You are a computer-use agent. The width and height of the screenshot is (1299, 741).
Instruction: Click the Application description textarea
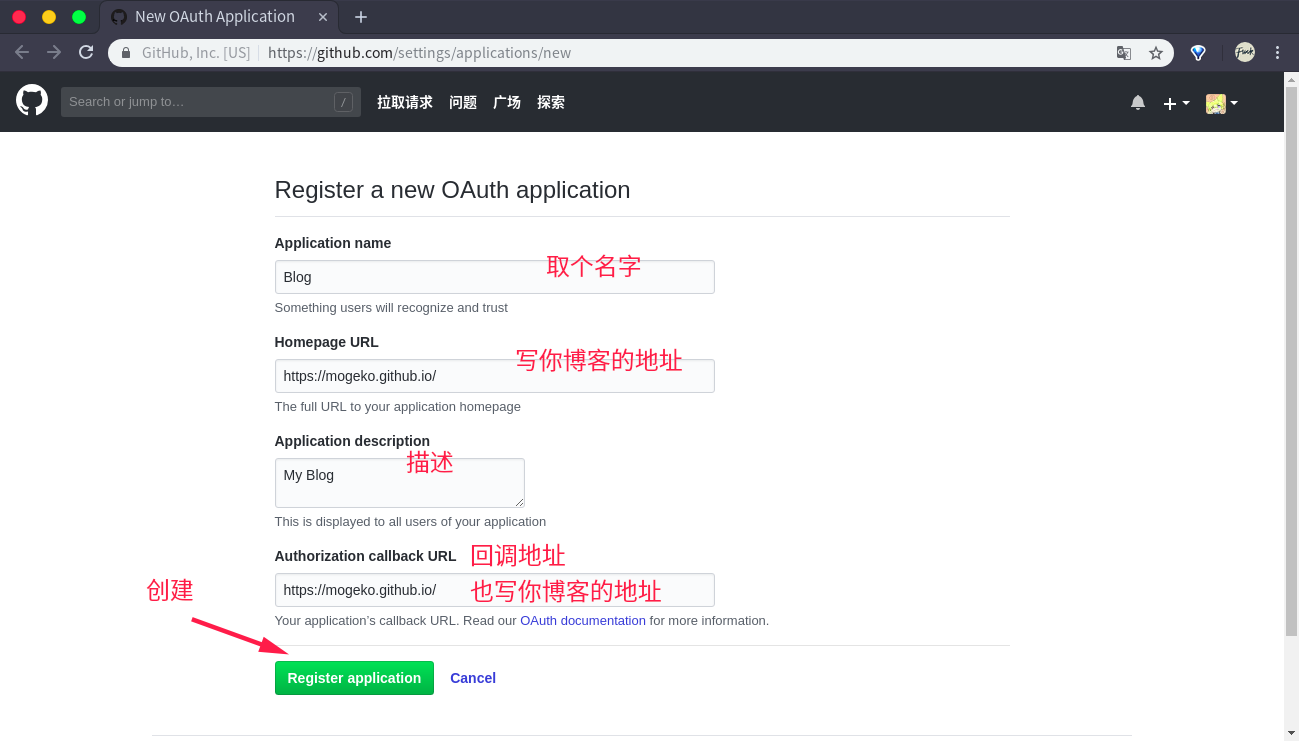(400, 483)
